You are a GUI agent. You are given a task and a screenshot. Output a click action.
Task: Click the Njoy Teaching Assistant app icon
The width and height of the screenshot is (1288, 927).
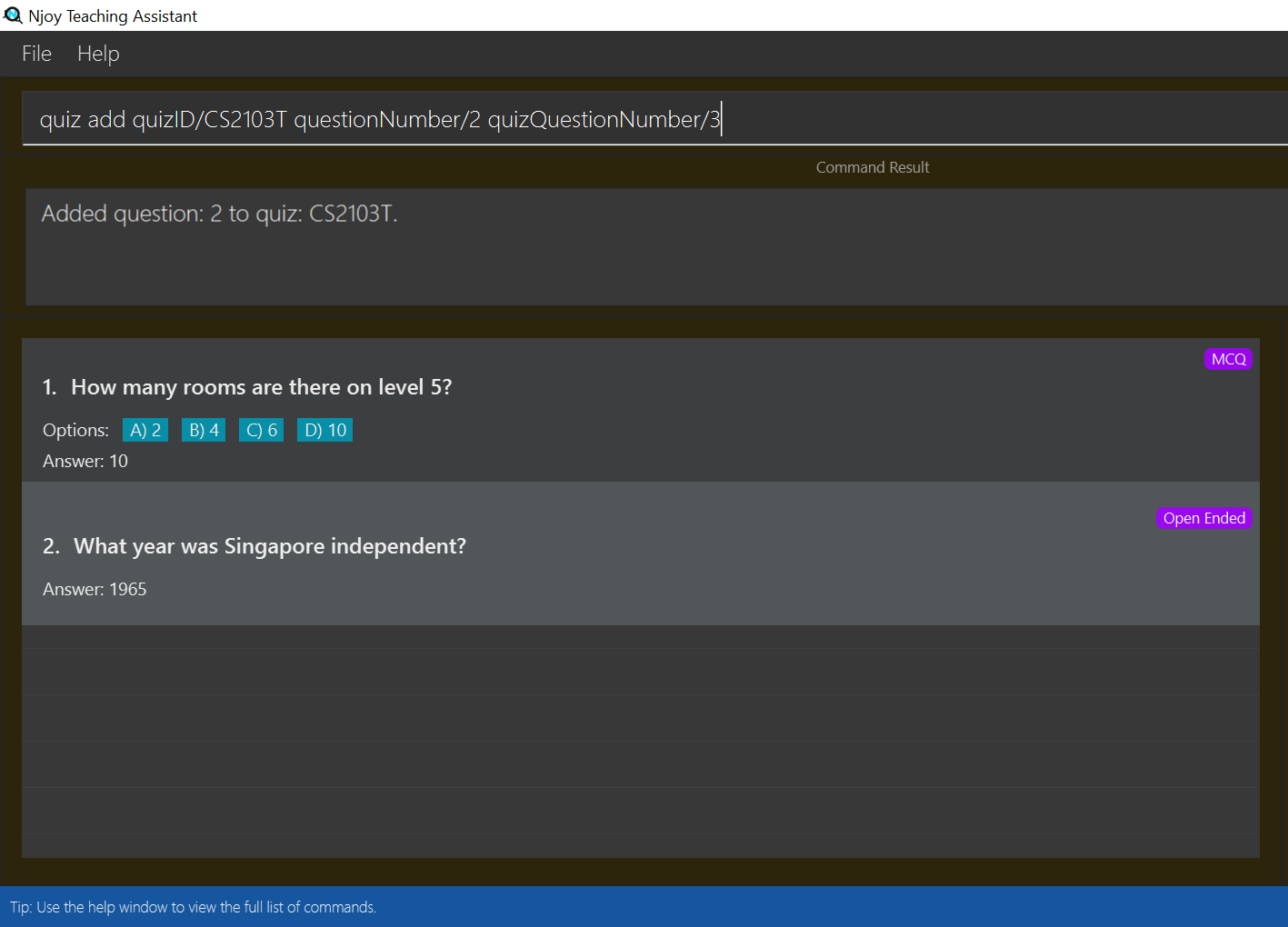click(13, 15)
